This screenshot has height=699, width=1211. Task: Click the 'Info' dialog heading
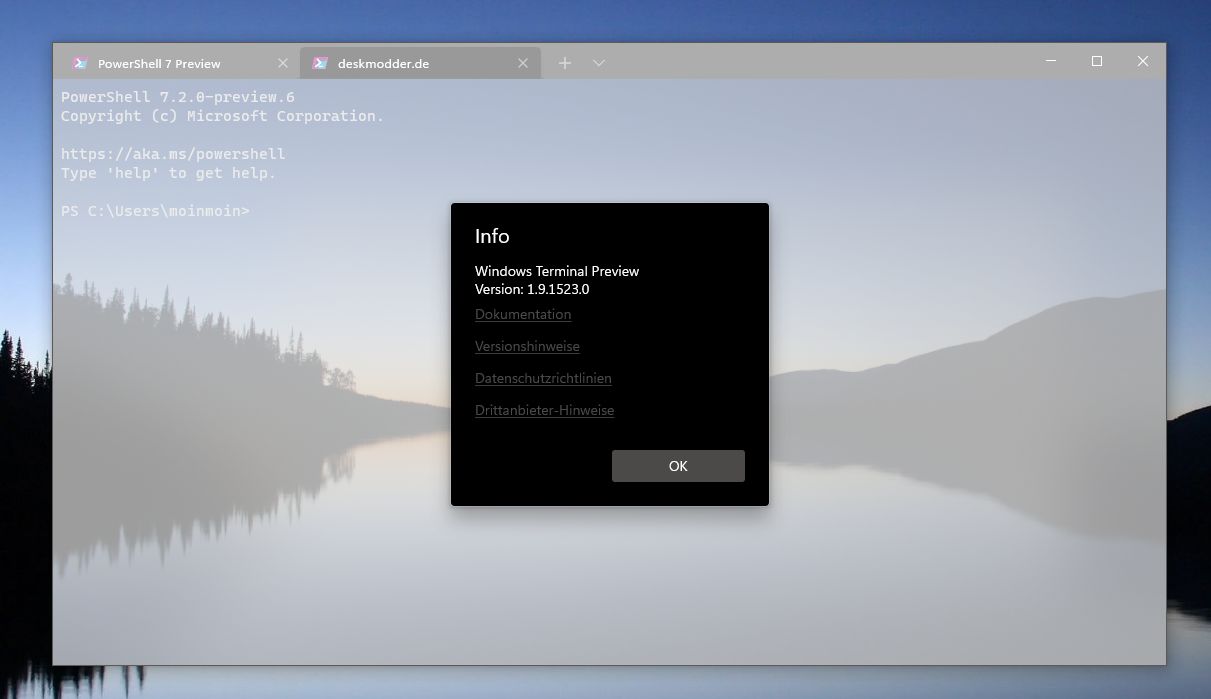pos(492,236)
